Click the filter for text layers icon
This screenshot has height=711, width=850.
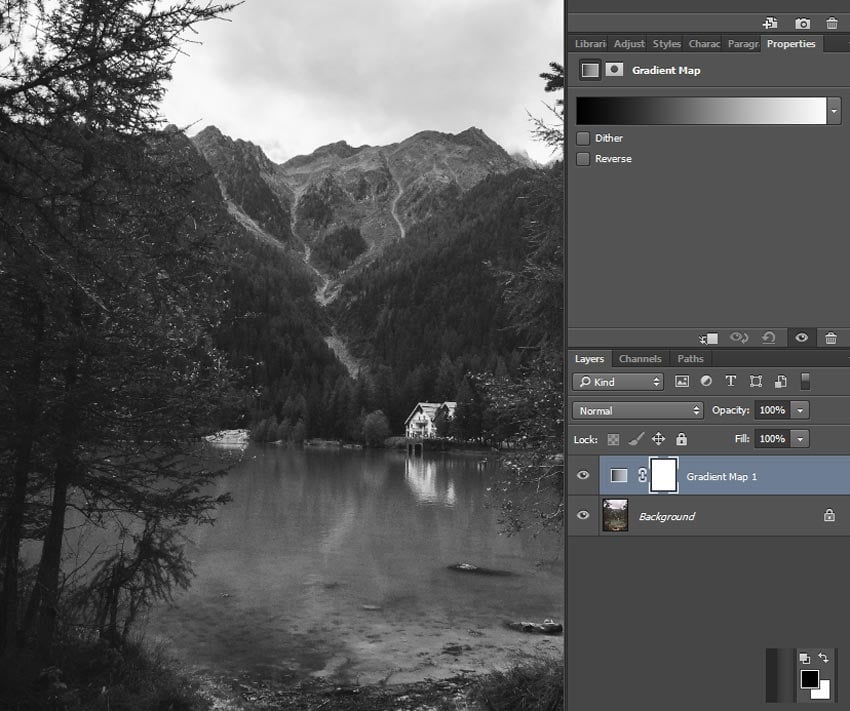click(730, 381)
